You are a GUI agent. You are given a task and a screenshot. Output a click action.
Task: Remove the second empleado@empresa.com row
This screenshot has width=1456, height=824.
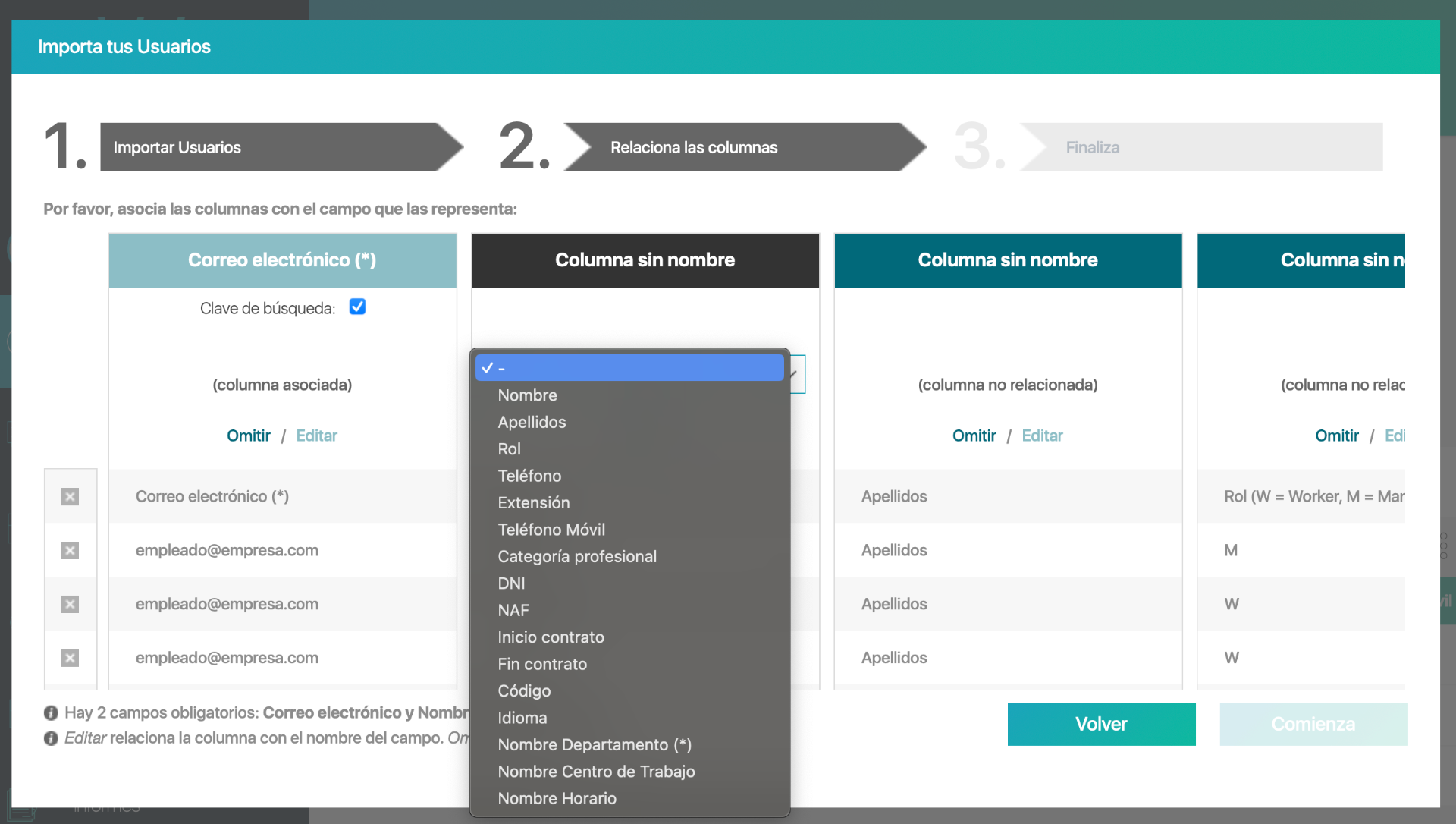(70, 604)
